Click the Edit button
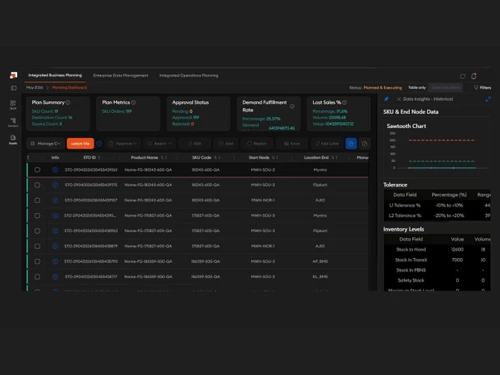500x375 pixels. (195, 144)
